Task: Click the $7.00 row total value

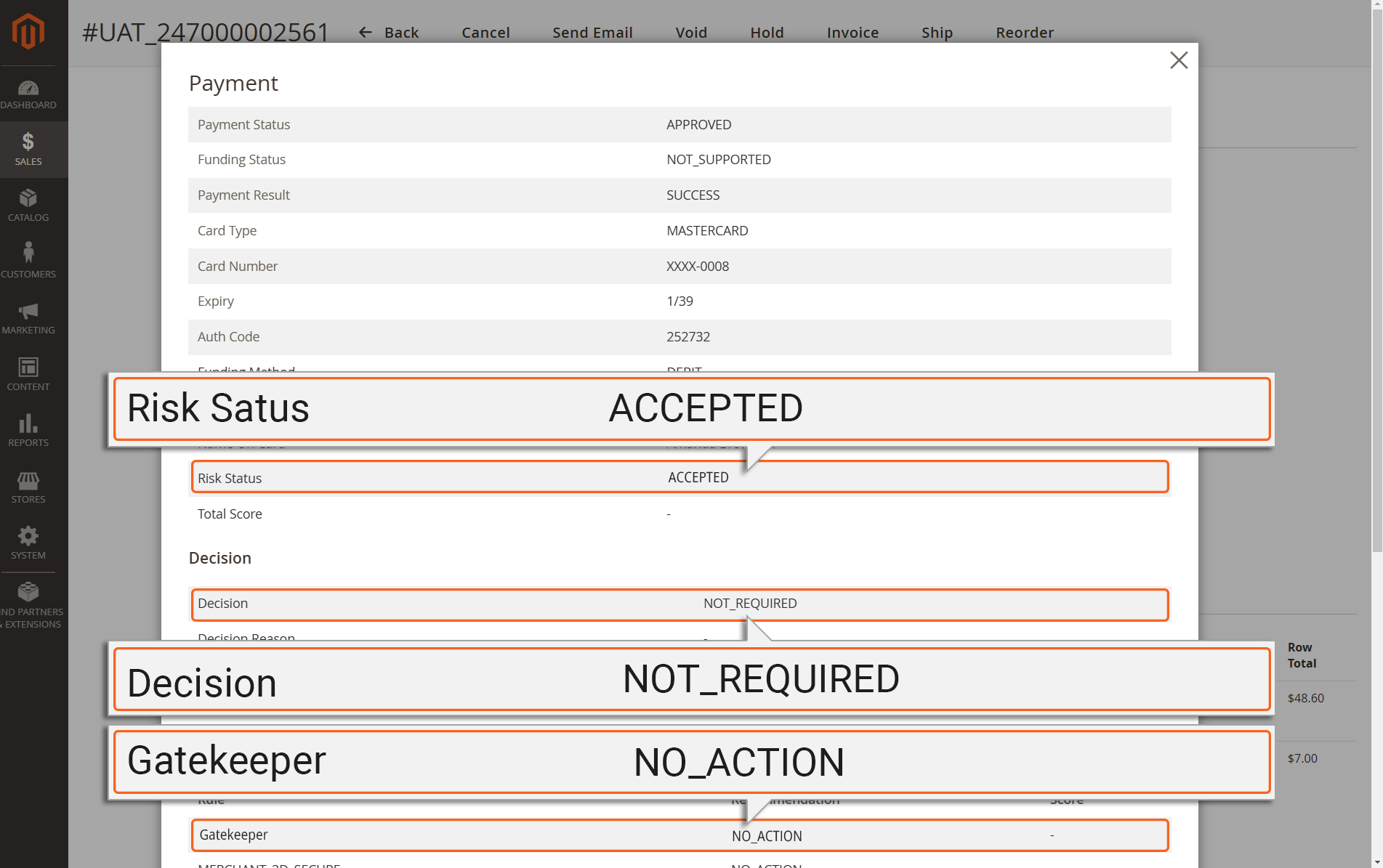Action: (x=1302, y=758)
